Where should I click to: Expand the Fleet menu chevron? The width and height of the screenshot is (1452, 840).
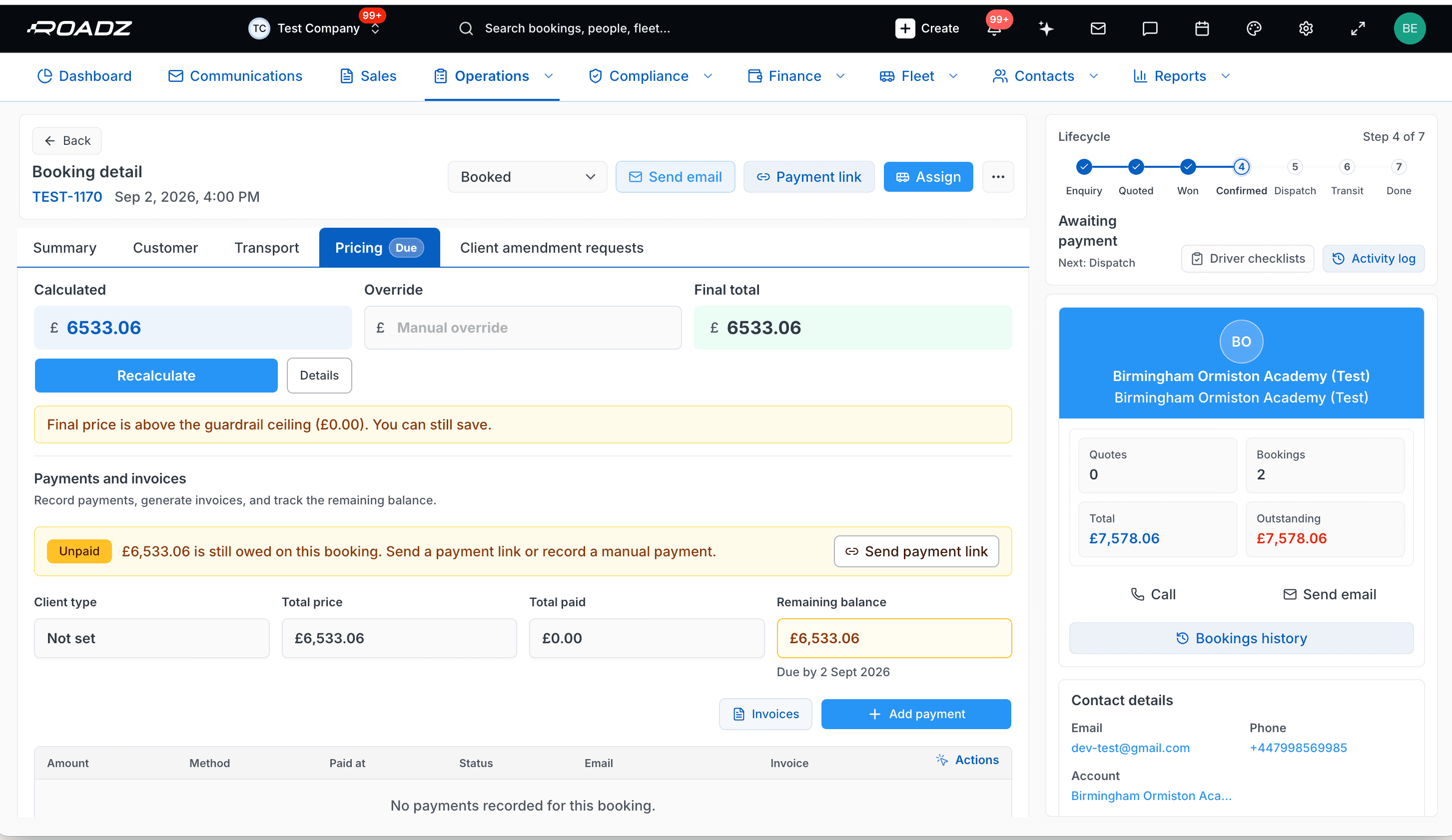pos(953,76)
